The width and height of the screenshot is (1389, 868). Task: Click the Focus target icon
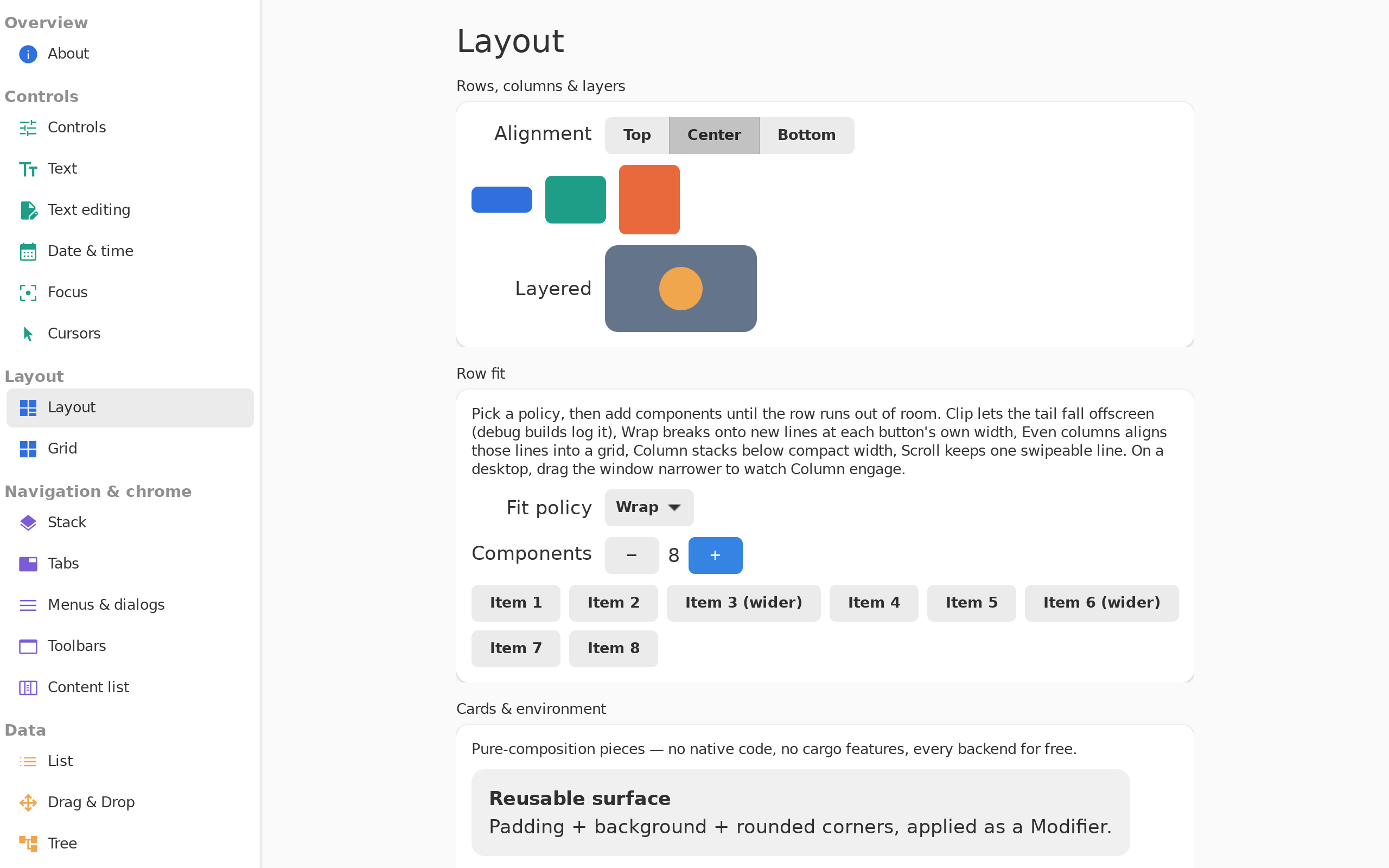click(x=28, y=293)
